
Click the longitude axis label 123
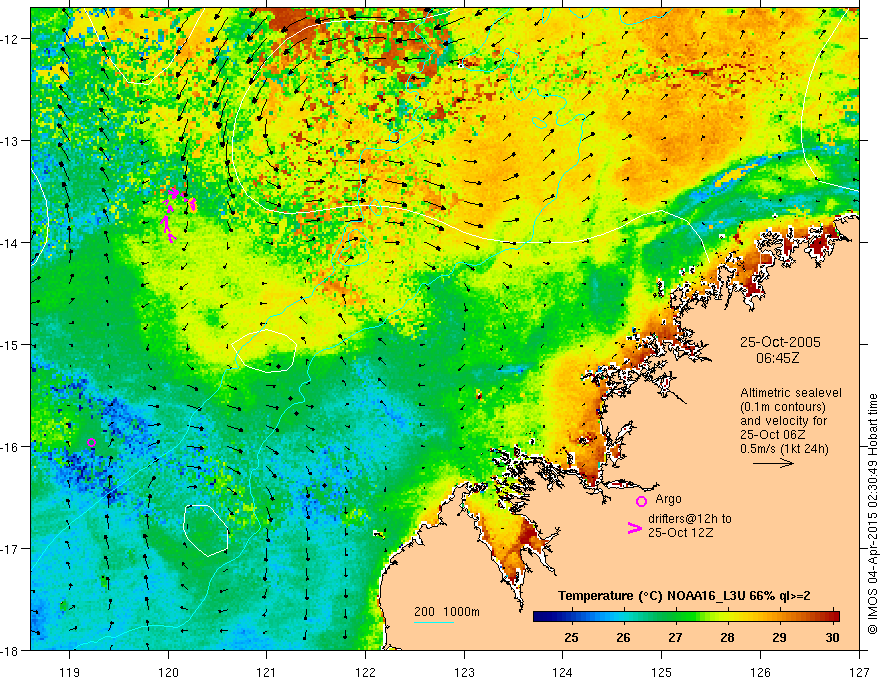464,672
